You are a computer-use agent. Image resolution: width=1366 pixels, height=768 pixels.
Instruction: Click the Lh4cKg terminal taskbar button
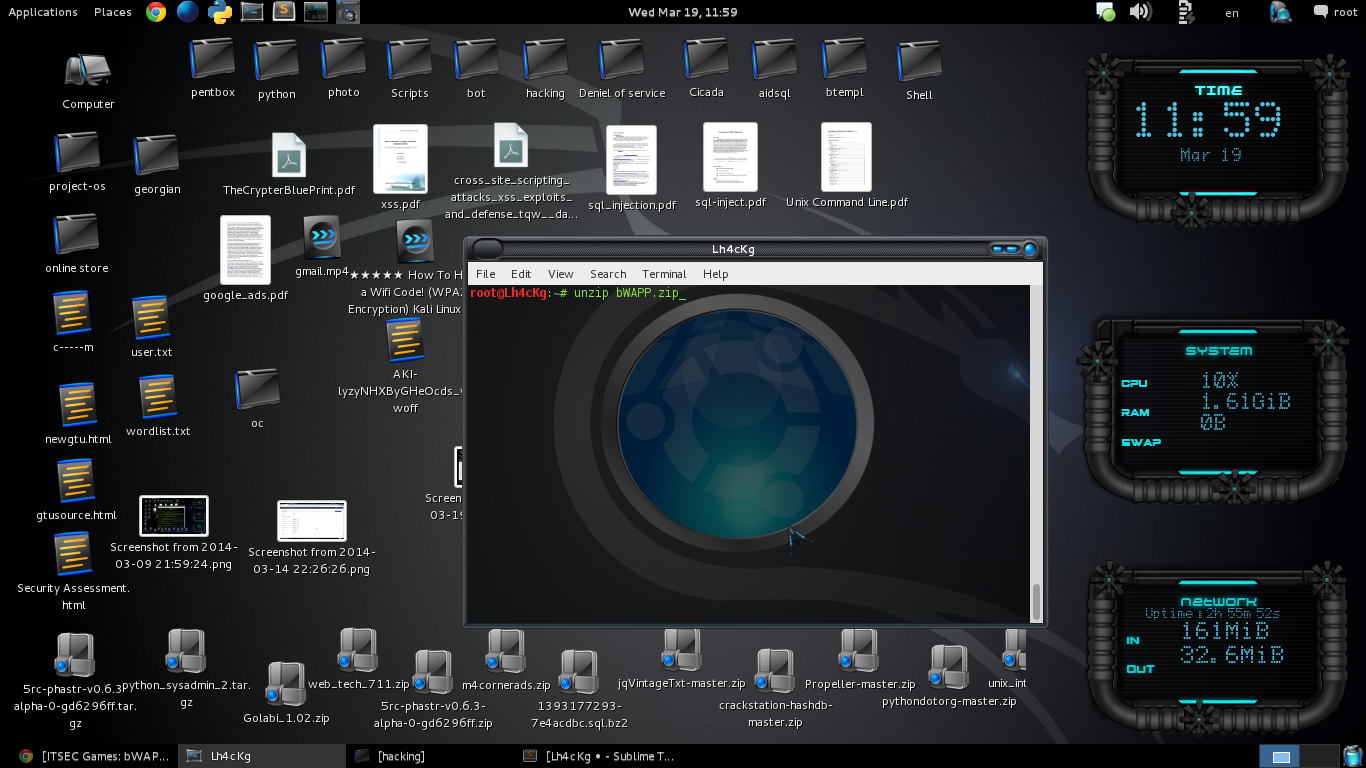[x=262, y=756]
